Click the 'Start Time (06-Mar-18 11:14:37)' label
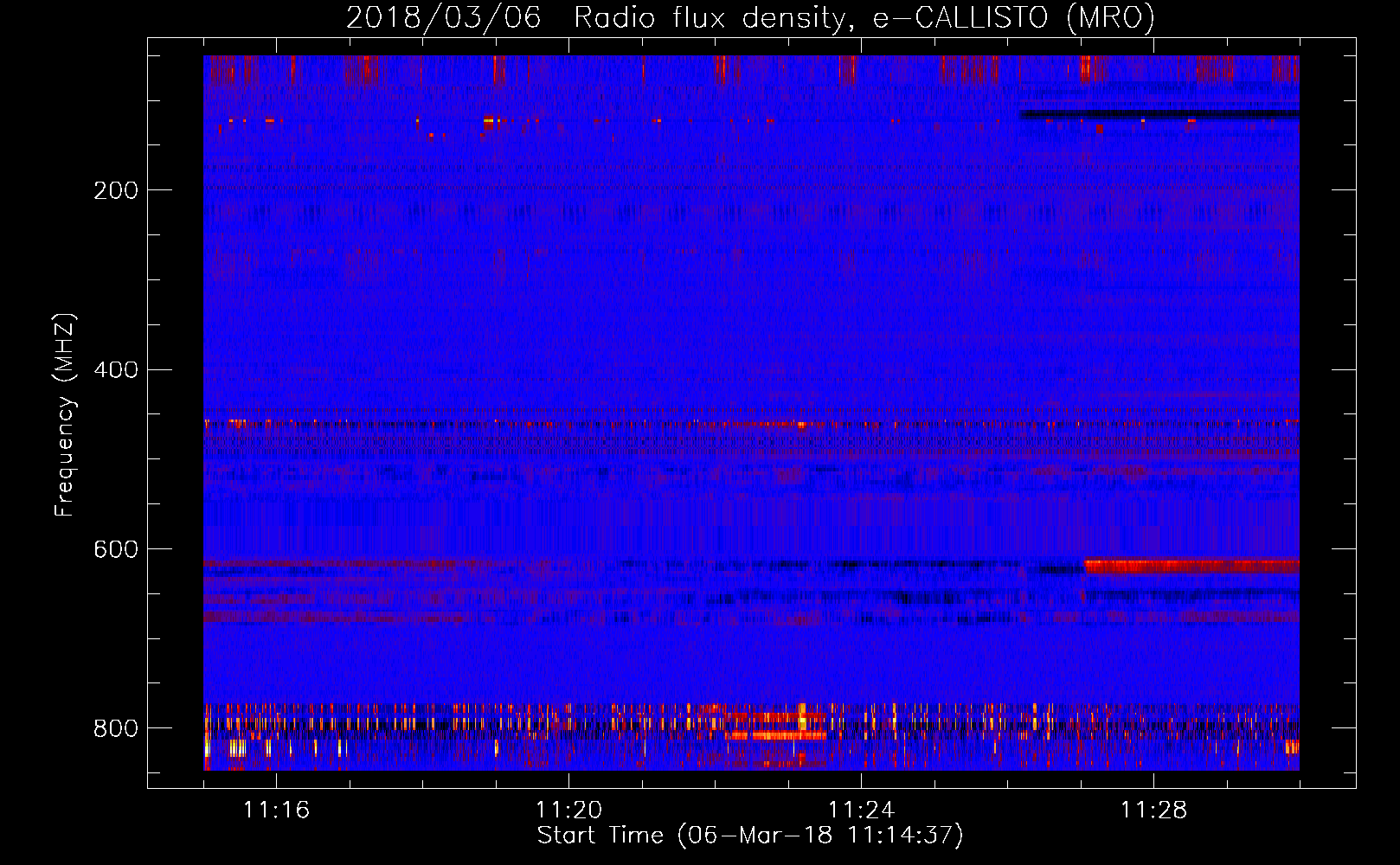Image resolution: width=1400 pixels, height=865 pixels. coord(750,836)
